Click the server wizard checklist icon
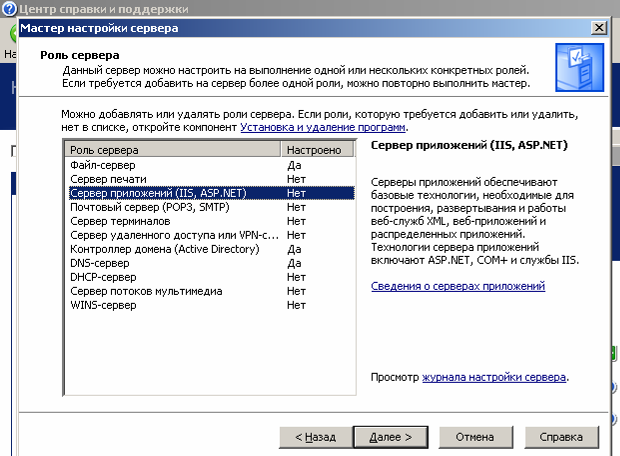This screenshot has width=620, height=456. point(579,67)
